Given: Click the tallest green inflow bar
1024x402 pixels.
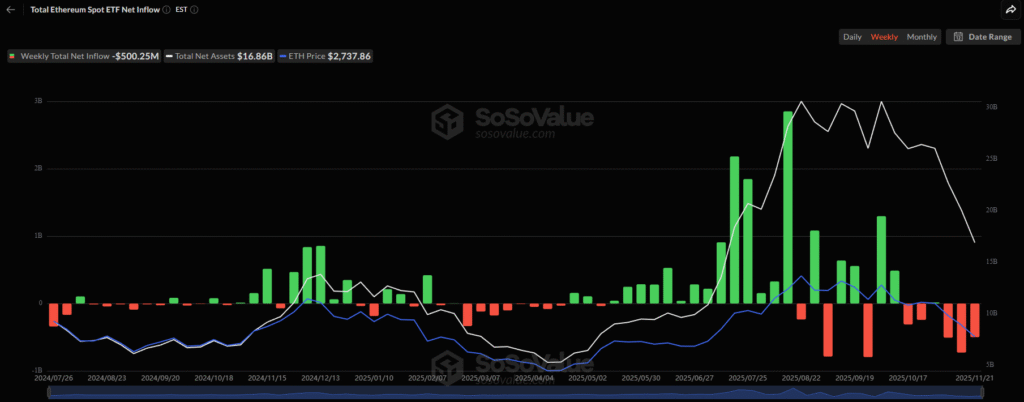Looking at the screenshot, I should 788,208.
